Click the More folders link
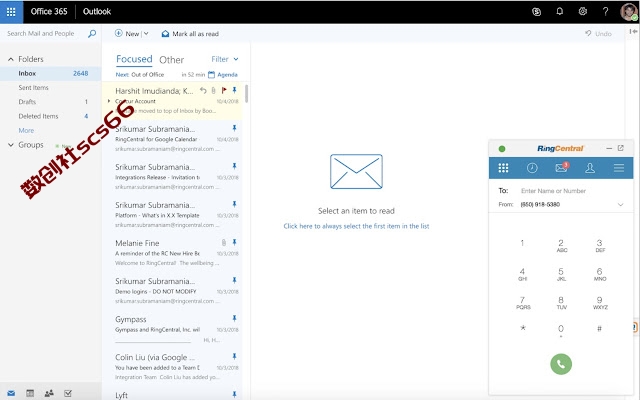Screen dimensions: 640x400 (x=26, y=131)
